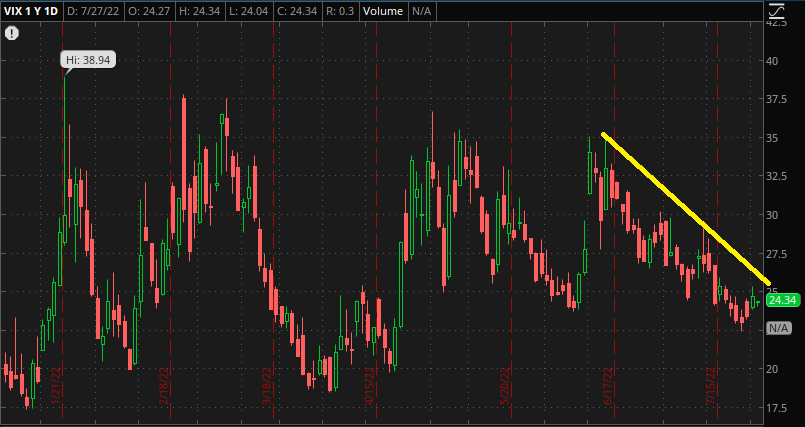
Task: Click the L: 24.04 low value
Action: tap(248, 11)
